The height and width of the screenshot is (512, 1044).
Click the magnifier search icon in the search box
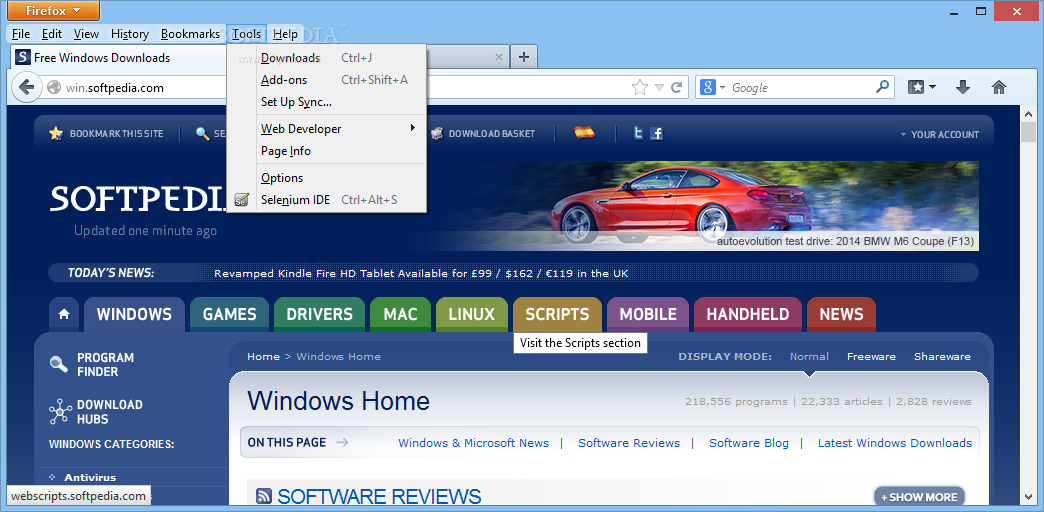(x=882, y=87)
